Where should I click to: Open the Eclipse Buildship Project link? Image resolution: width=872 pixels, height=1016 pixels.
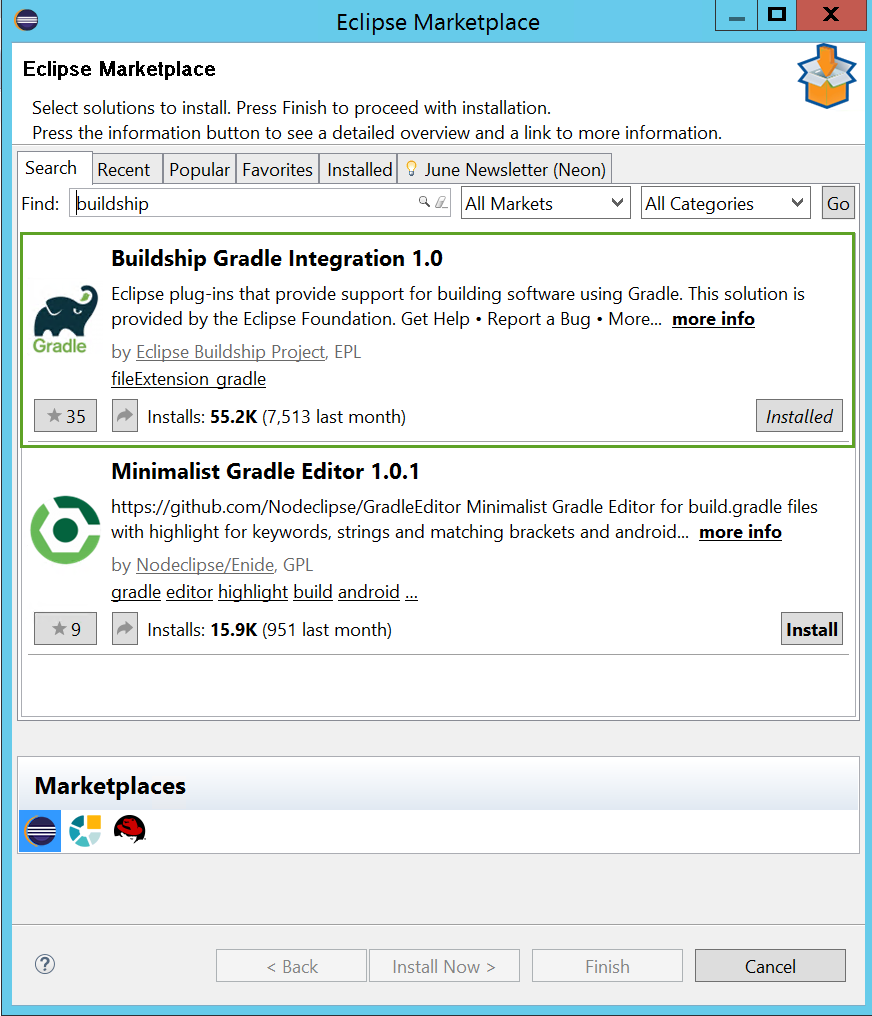click(231, 352)
